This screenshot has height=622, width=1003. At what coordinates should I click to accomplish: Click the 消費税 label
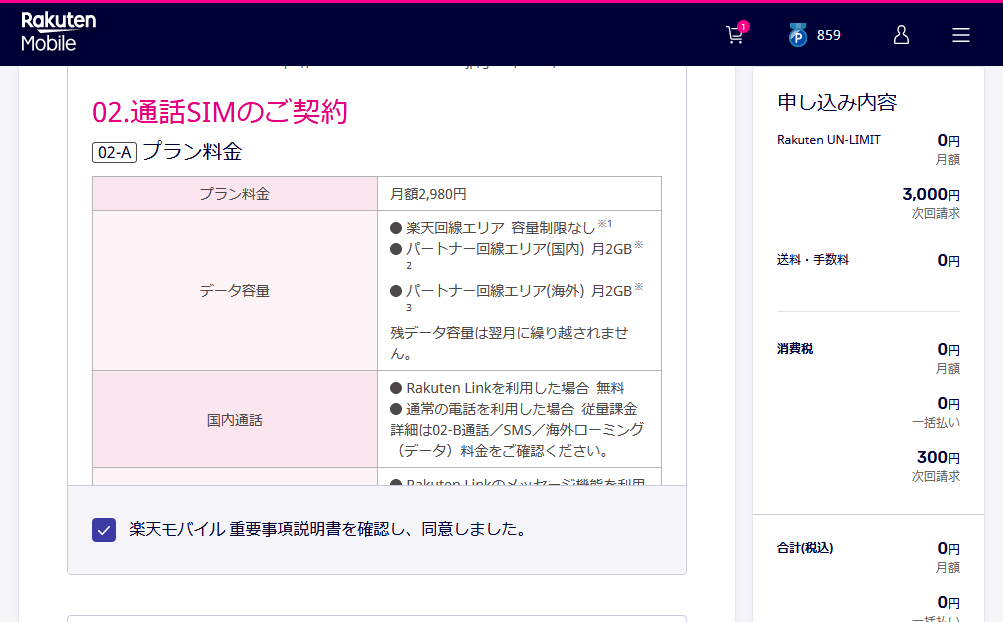pos(795,348)
